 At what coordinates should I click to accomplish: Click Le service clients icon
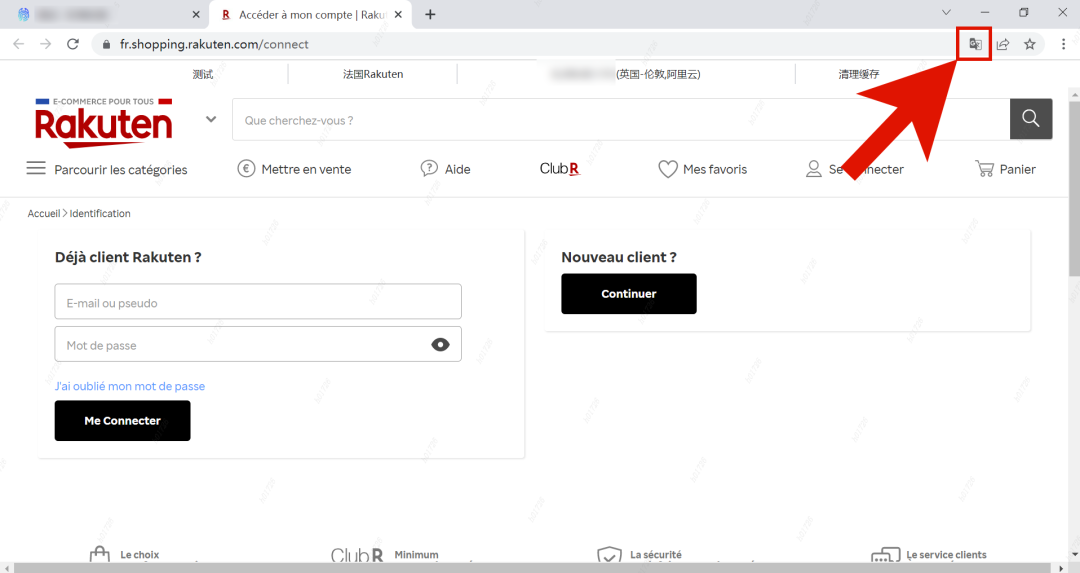click(x=885, y=555)
